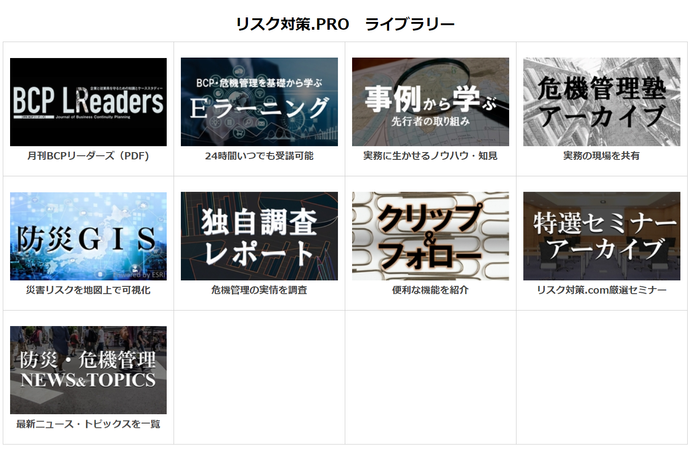Open the 事例から学ぶ banner image
Image resolution: width=700 pixels, height=453 pixels.
(x=430, y=102)
